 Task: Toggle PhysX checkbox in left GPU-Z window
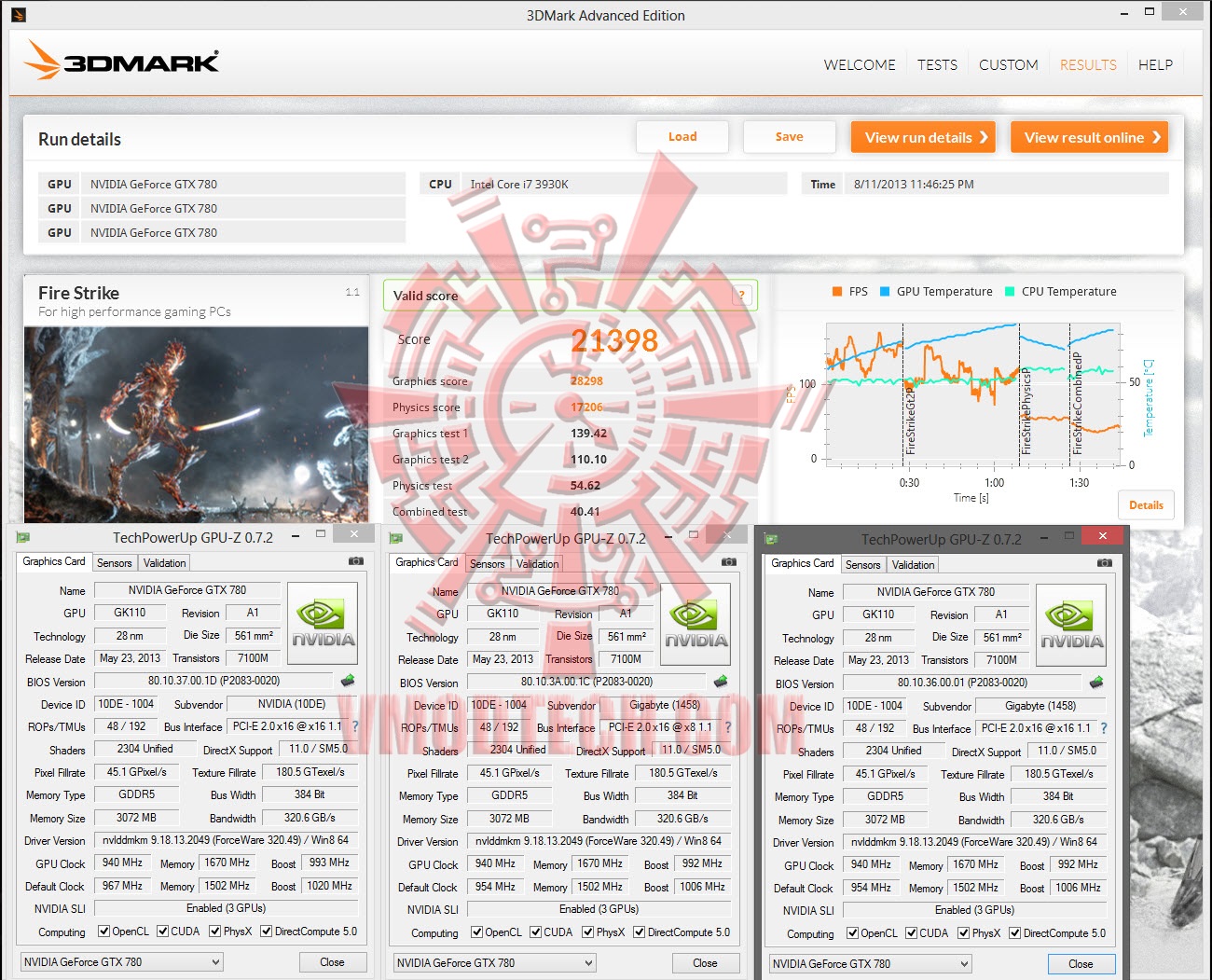pyautogui.click(x=215, y=932)
